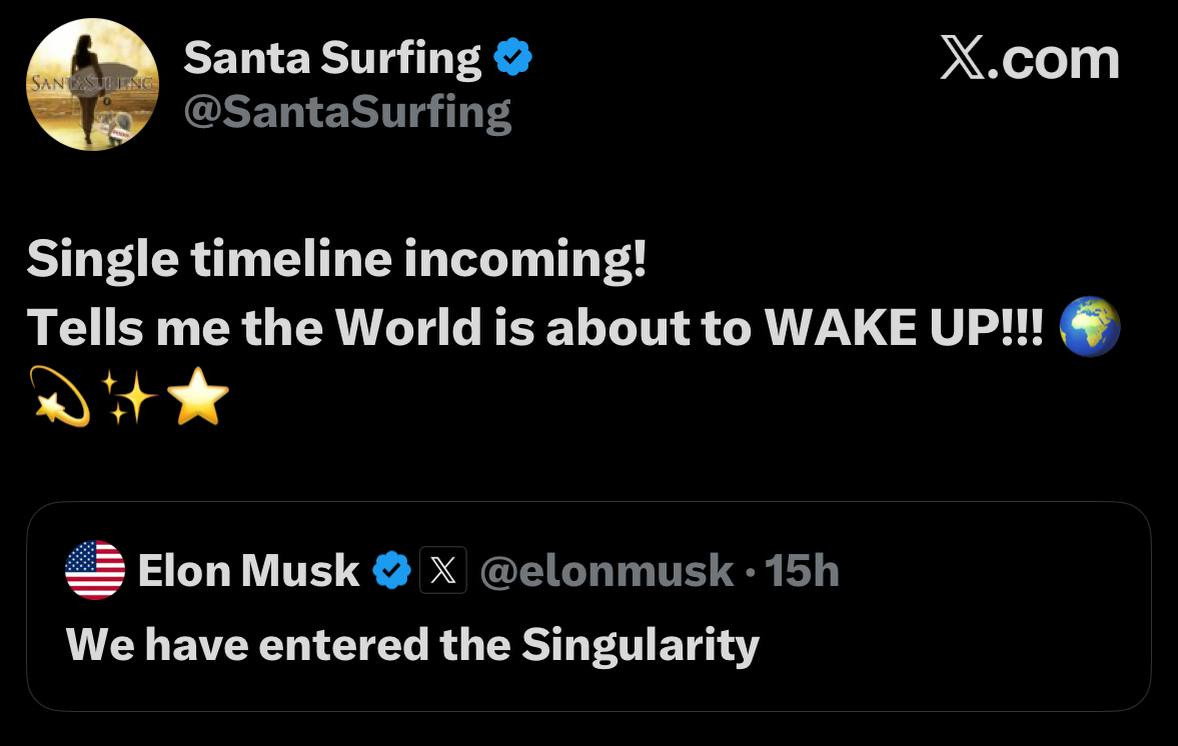The image size is (1178, 746).
Task: Click the dizzy shooting star emoji
Action: (59, 396)
